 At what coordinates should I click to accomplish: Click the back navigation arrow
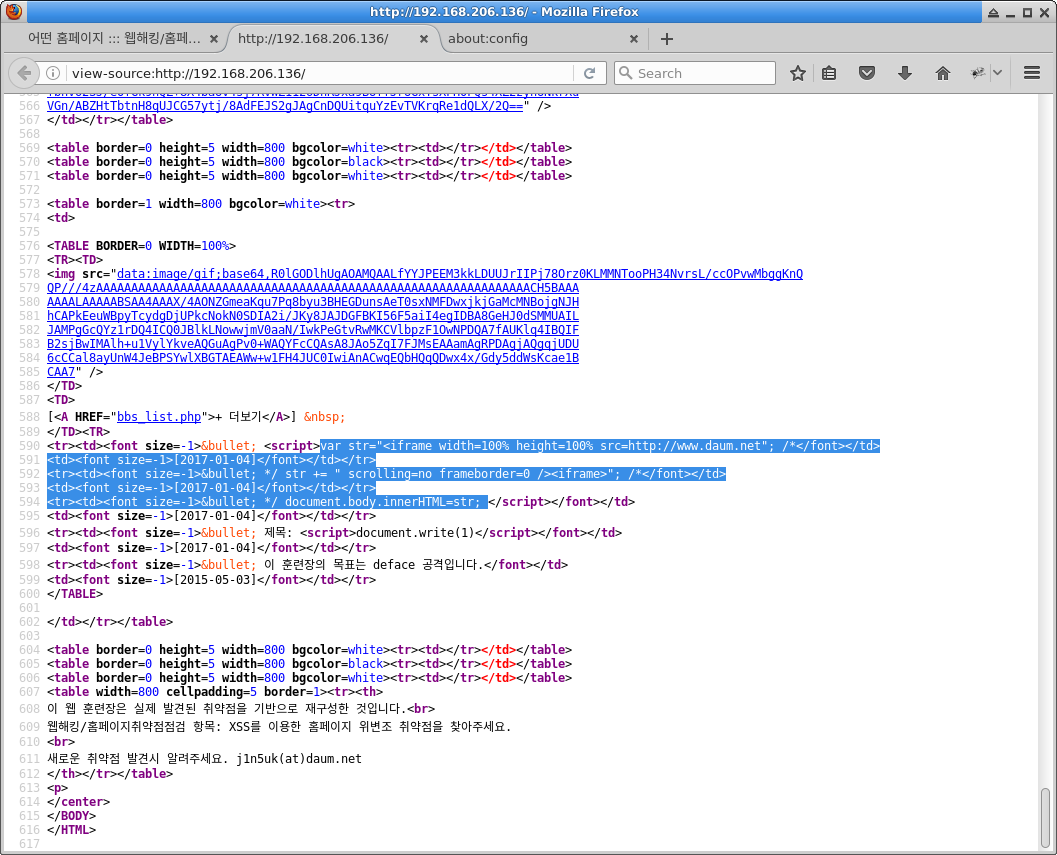tap(24, 73)
